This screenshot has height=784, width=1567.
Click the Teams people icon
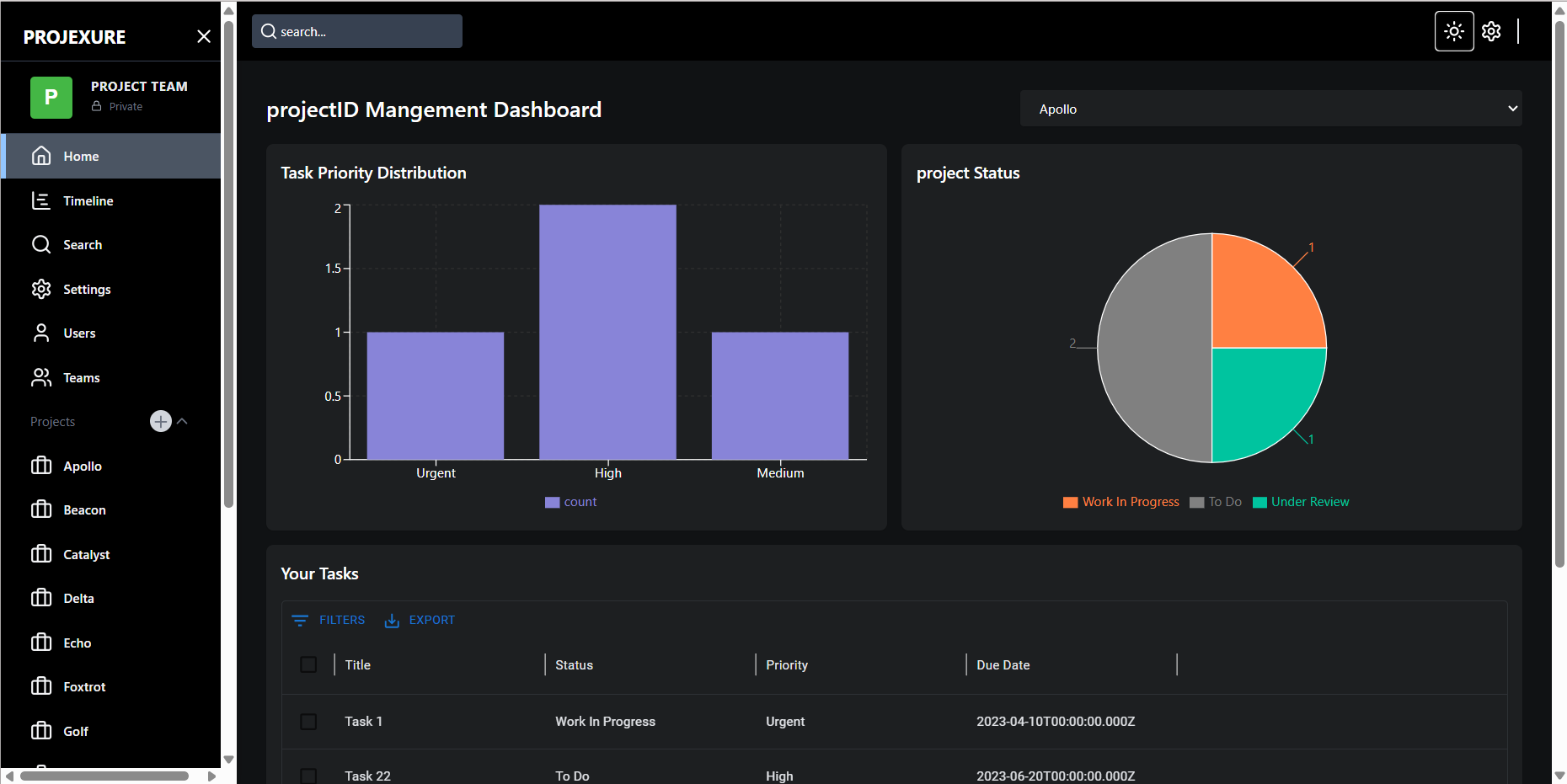[x=41, y=377]
